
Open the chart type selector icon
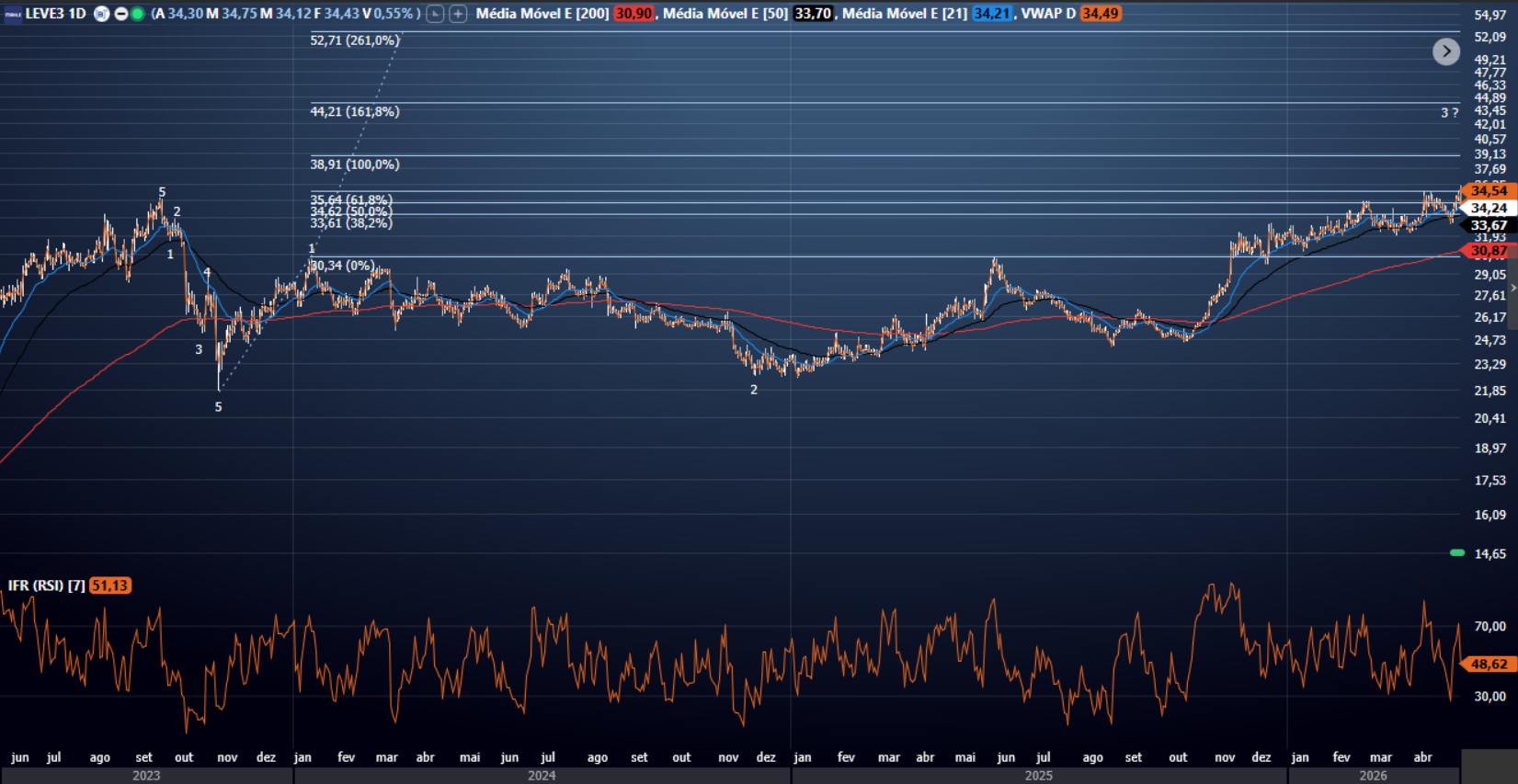[436, 14]
